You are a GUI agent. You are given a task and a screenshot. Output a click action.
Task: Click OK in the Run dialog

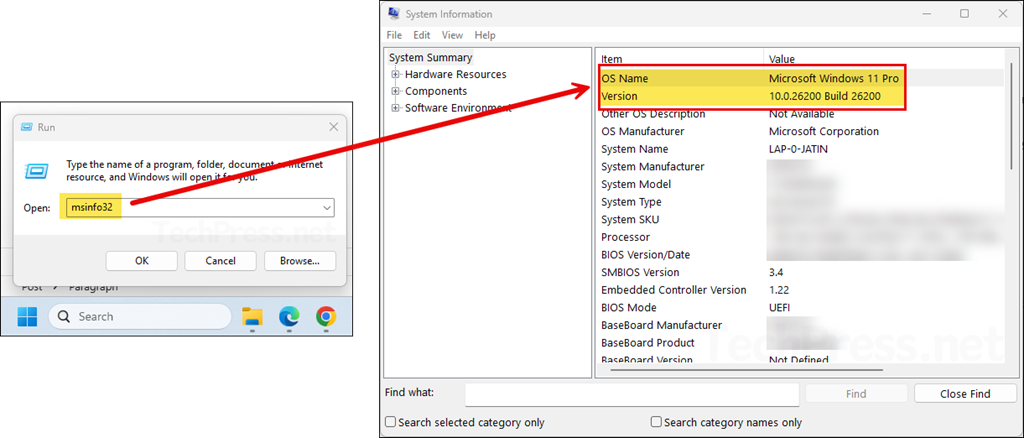point(142,260)
